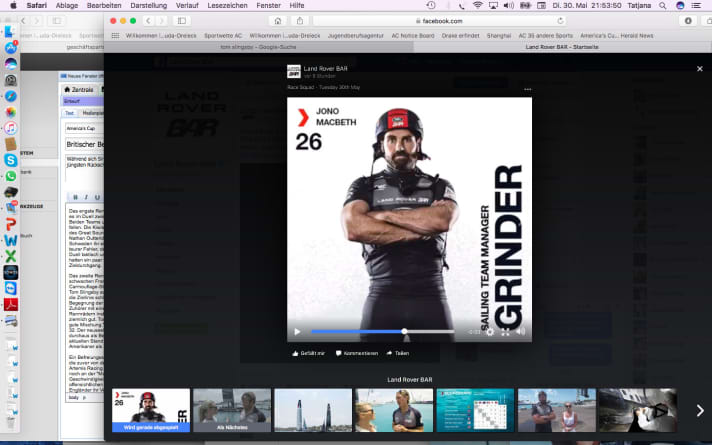
Task: Launch TeamViewer from the Dock
Action: (10, 288)
